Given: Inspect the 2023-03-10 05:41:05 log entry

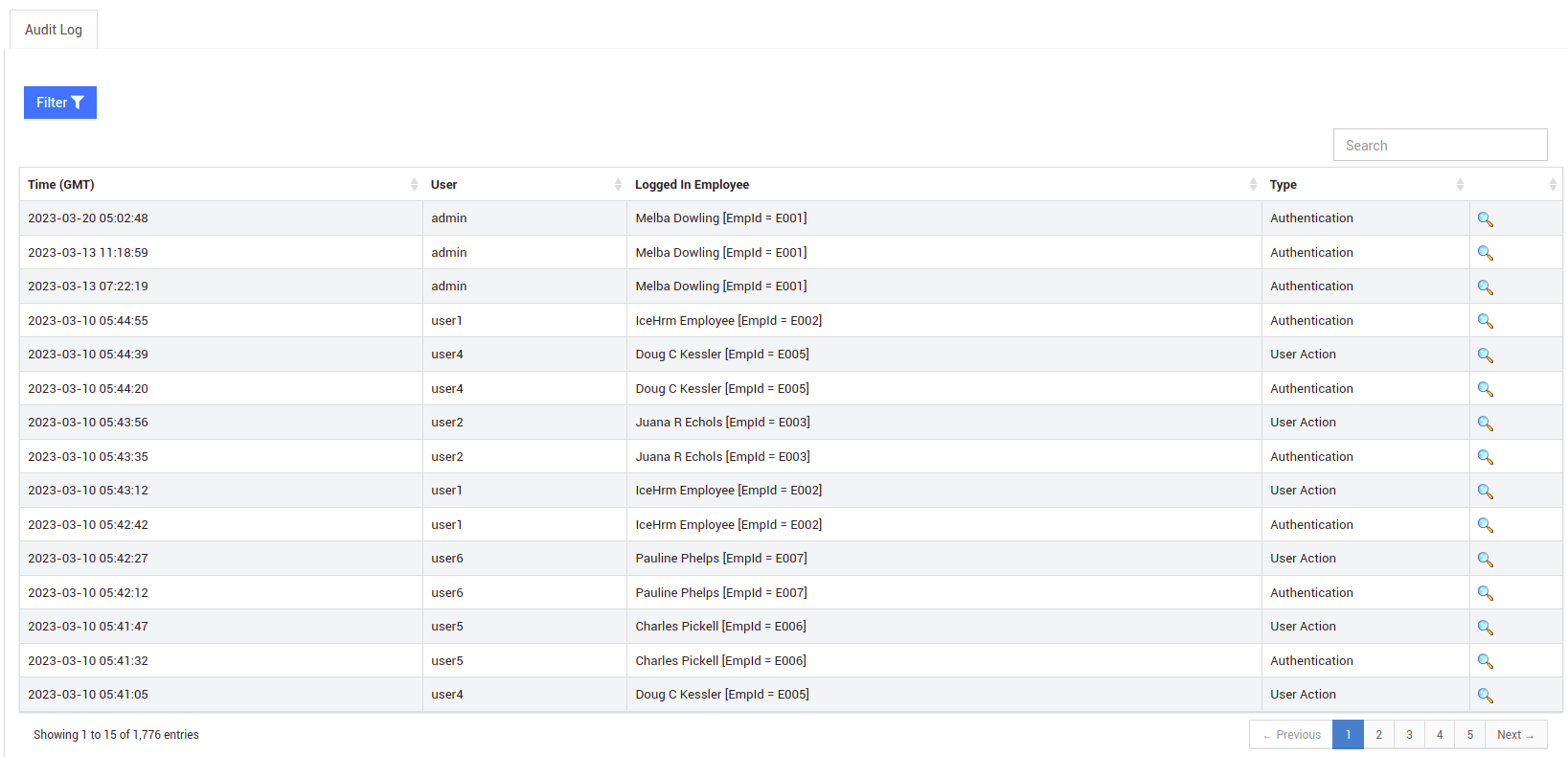Looking at the screenshot, I should pos(1485,696).
